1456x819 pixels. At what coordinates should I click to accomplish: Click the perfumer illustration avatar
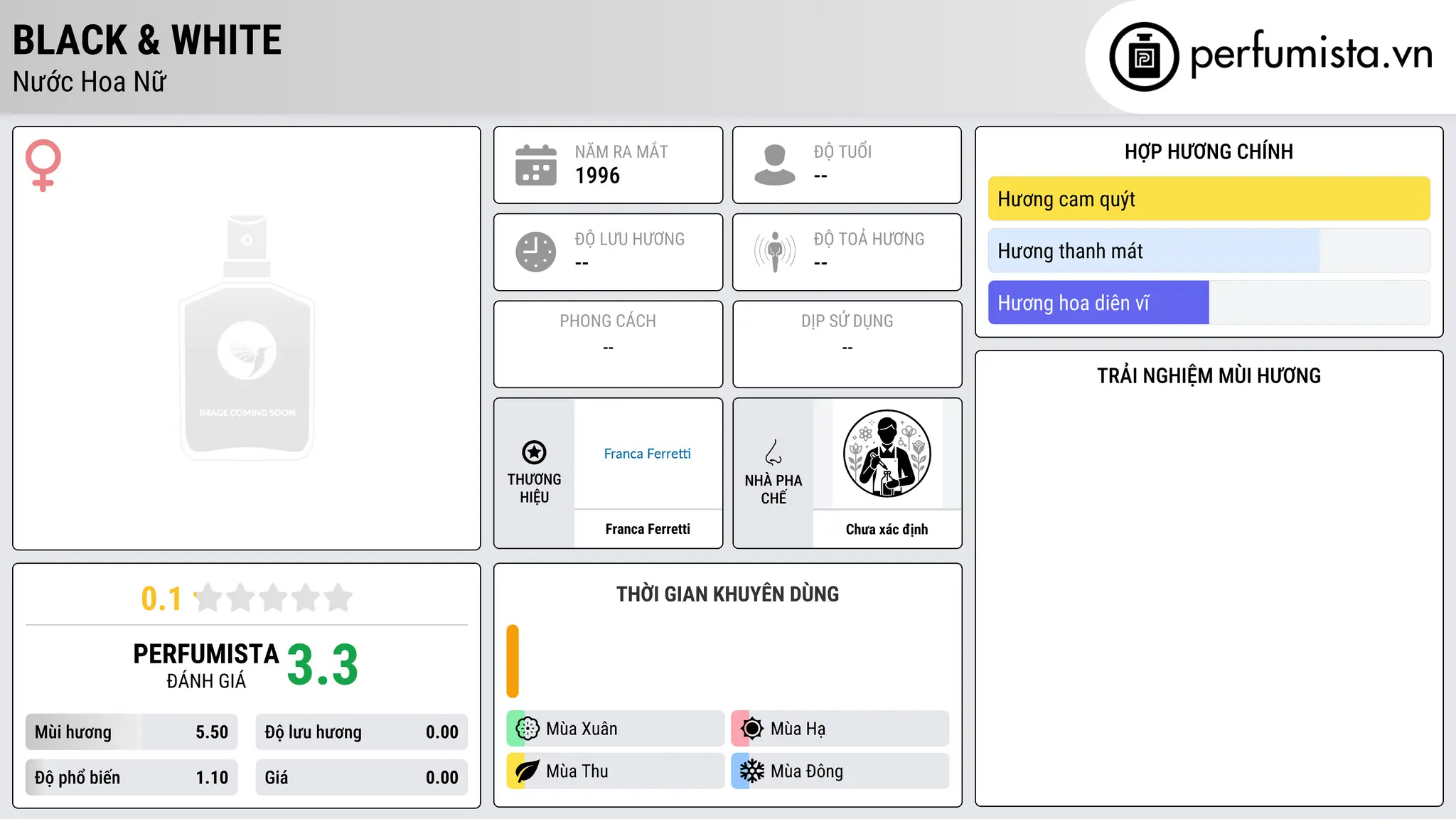click(887, 454)
